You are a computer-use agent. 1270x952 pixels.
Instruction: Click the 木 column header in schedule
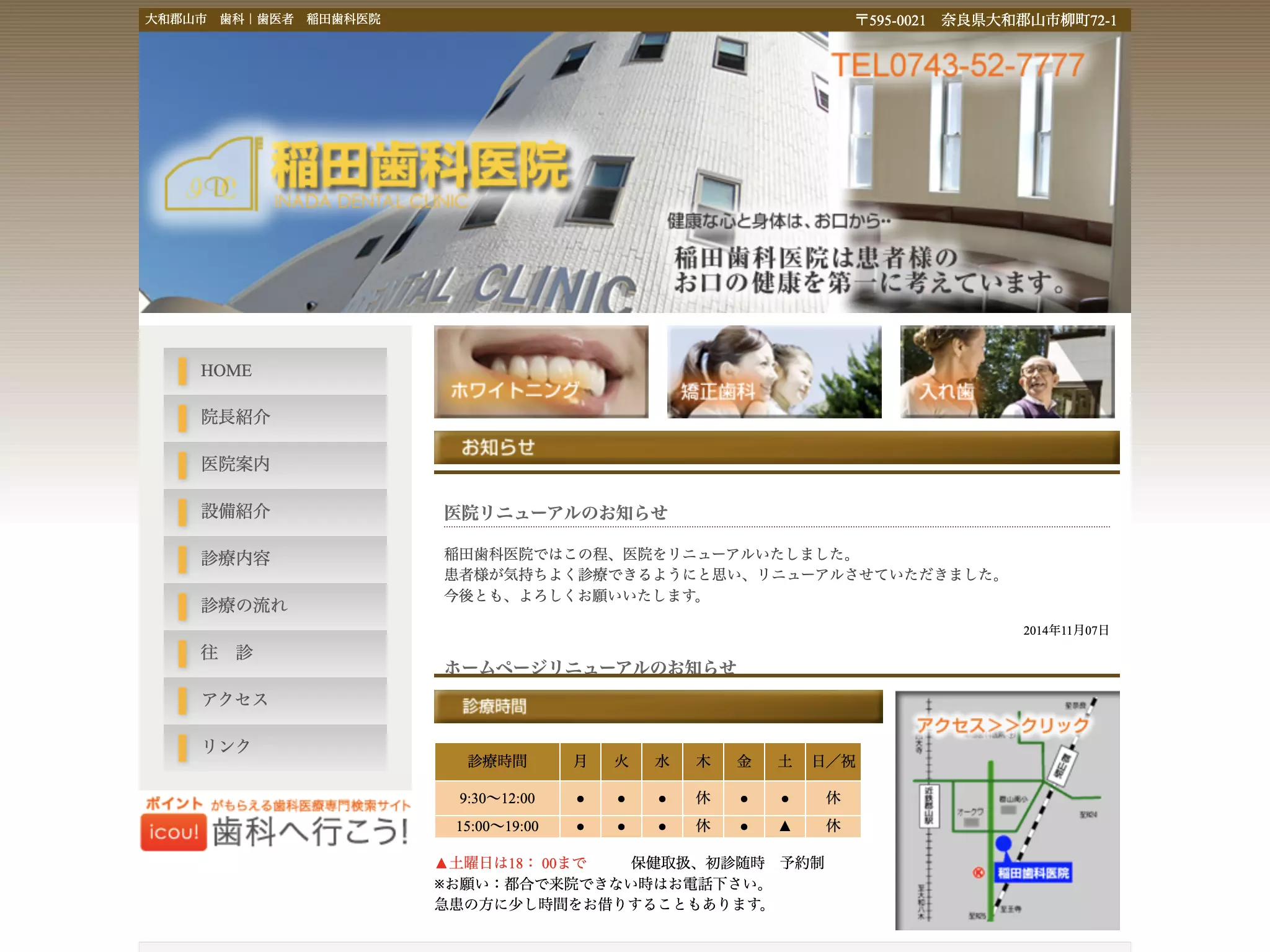pyautogui.click(x=703, y=762)
